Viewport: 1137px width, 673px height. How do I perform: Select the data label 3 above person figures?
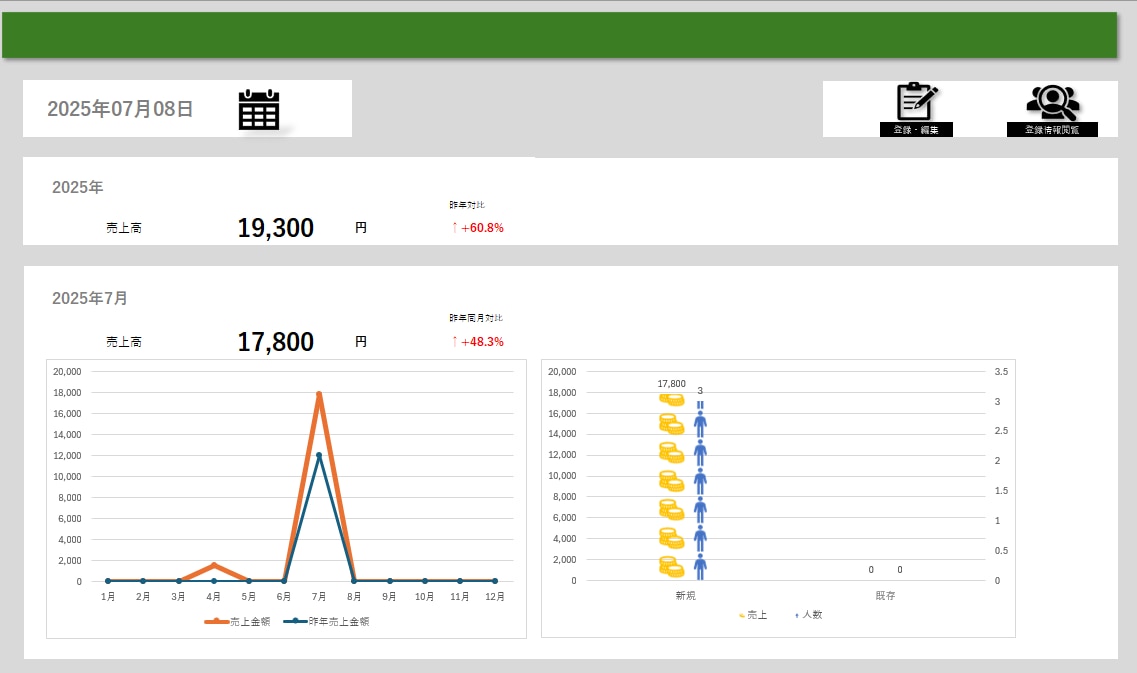[x=700, y=391]
